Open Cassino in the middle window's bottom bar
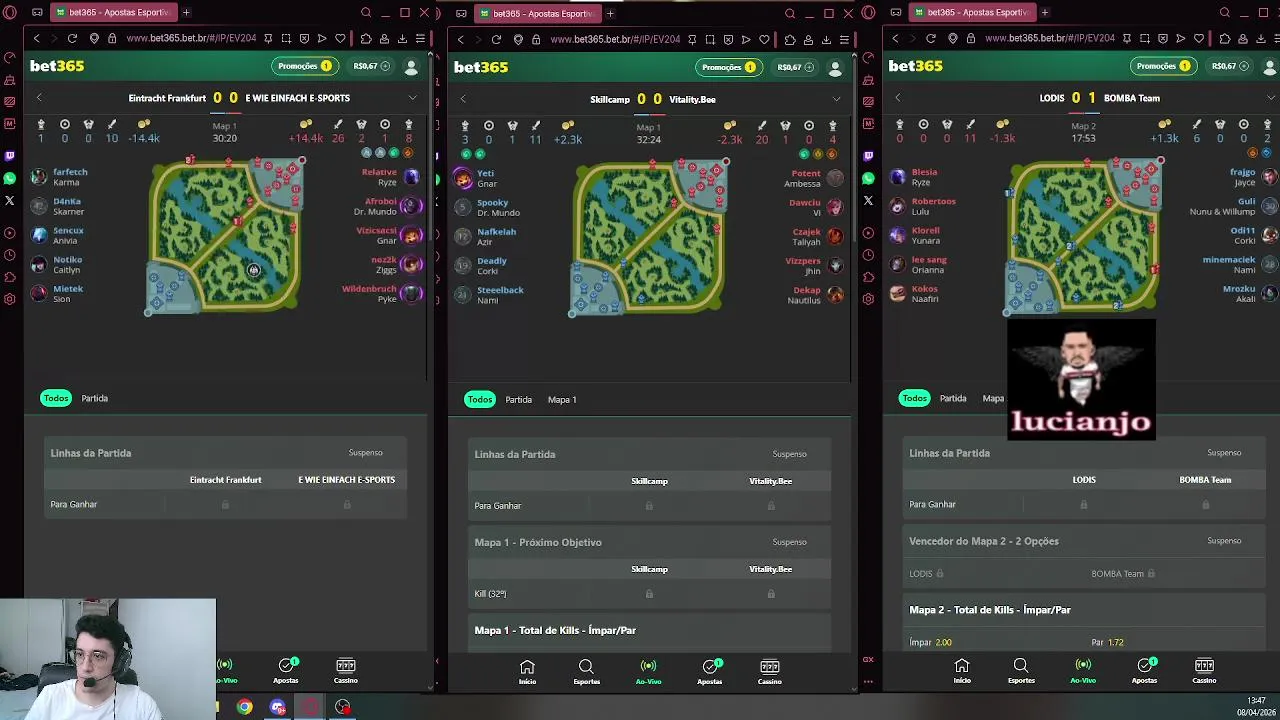Image resolution: width=1280 pixels, height=720 pixels. pyautogui.click(x=769, y=672)
